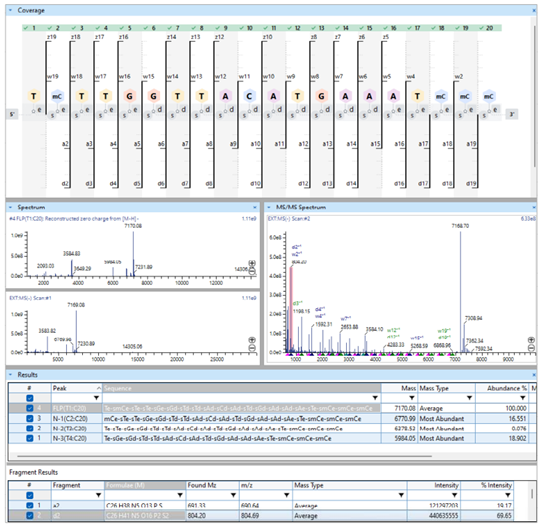Uncheck the a2 fragment row checkbox
This screenshot has height=529, width=546.
[30, 505]
